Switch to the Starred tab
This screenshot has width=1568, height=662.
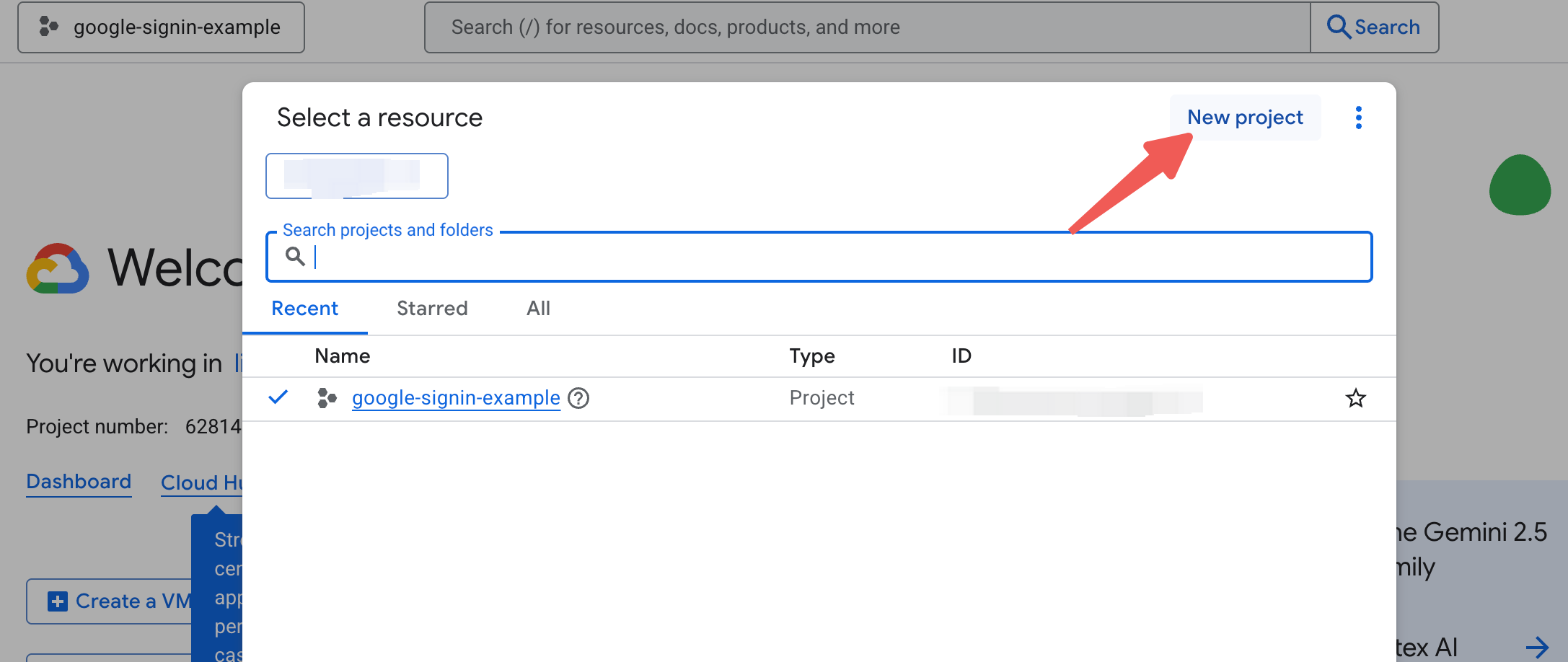coord(432,309)
